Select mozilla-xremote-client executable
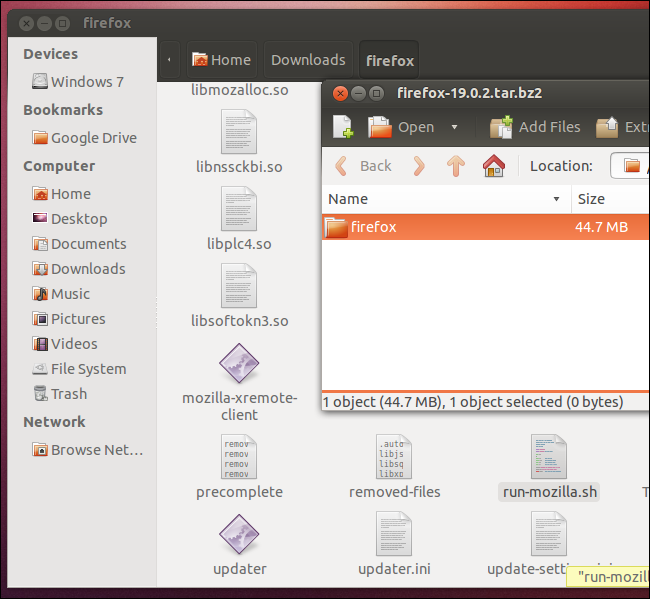 click(239, 382)
